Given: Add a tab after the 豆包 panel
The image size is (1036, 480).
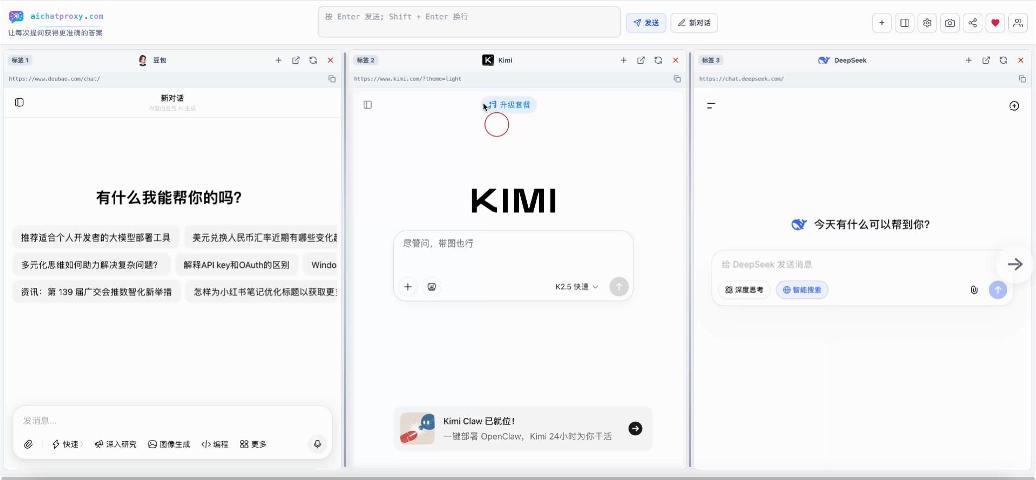Looking at the screenshot, I should point(278,60).
